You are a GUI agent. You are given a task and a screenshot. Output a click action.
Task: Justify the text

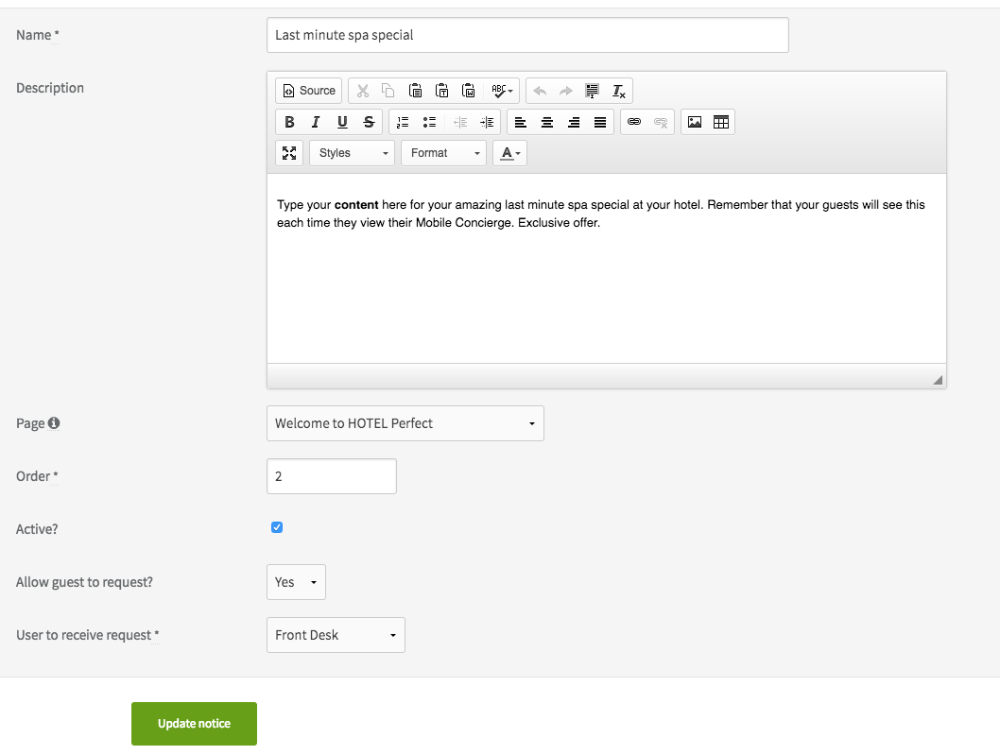tap(599, 122)
